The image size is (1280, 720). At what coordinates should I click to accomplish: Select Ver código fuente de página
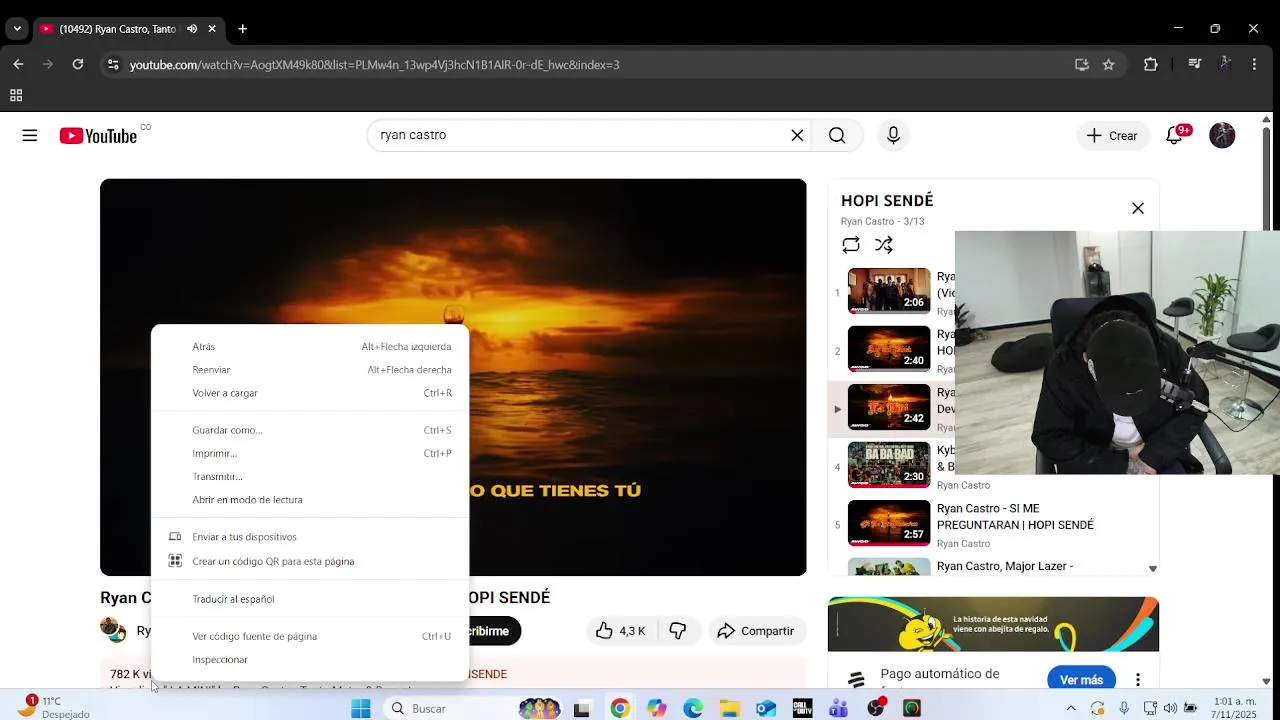point(310,636)
